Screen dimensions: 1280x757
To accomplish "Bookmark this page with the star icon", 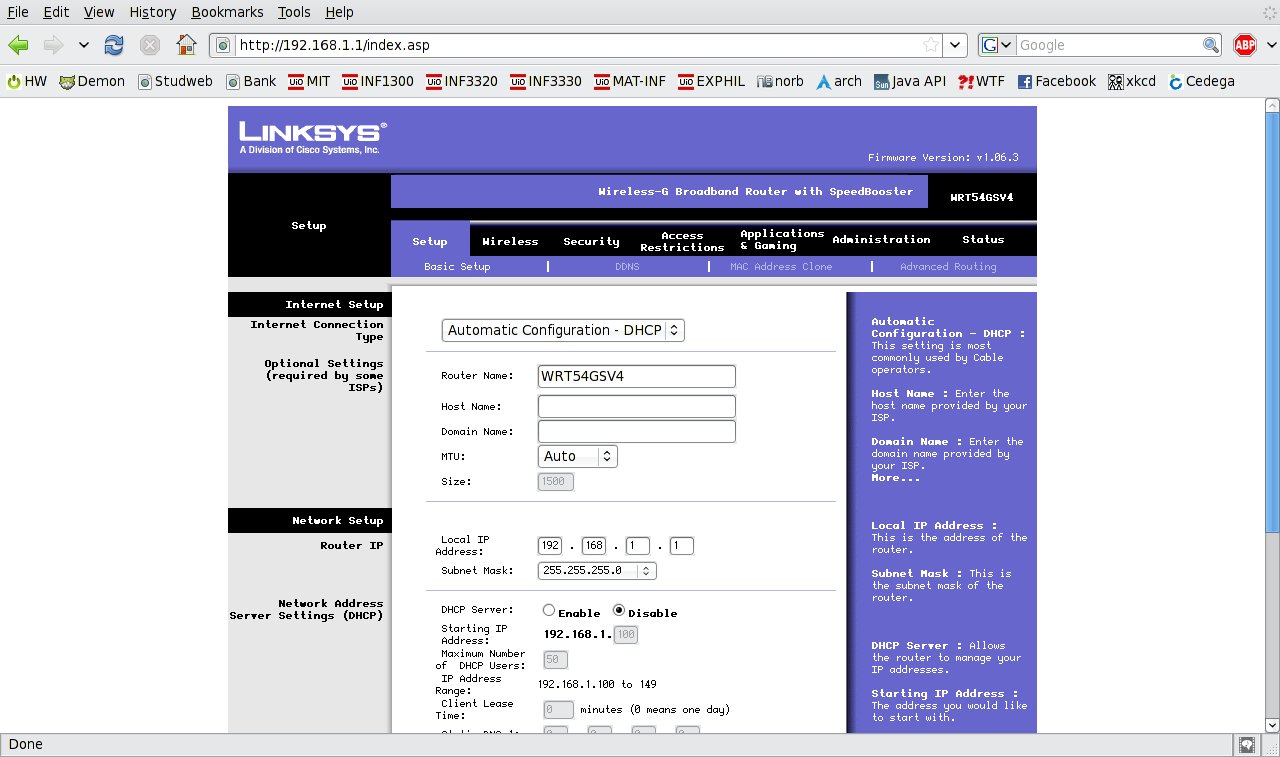I will (x=931, y=45).
